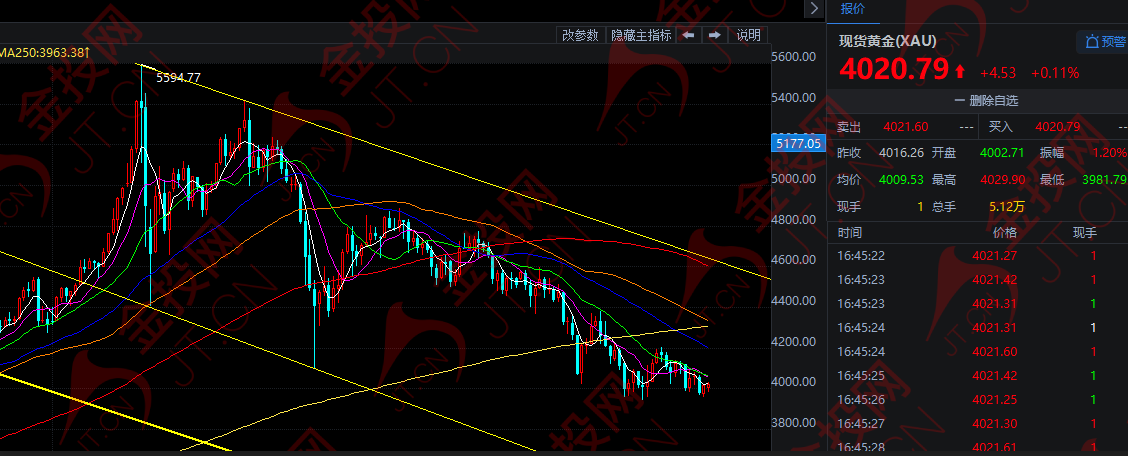Screen dimensions: 1128x456
Task: Click the 开盘 value 4002.71
Action: click(x=1001, y=152)
